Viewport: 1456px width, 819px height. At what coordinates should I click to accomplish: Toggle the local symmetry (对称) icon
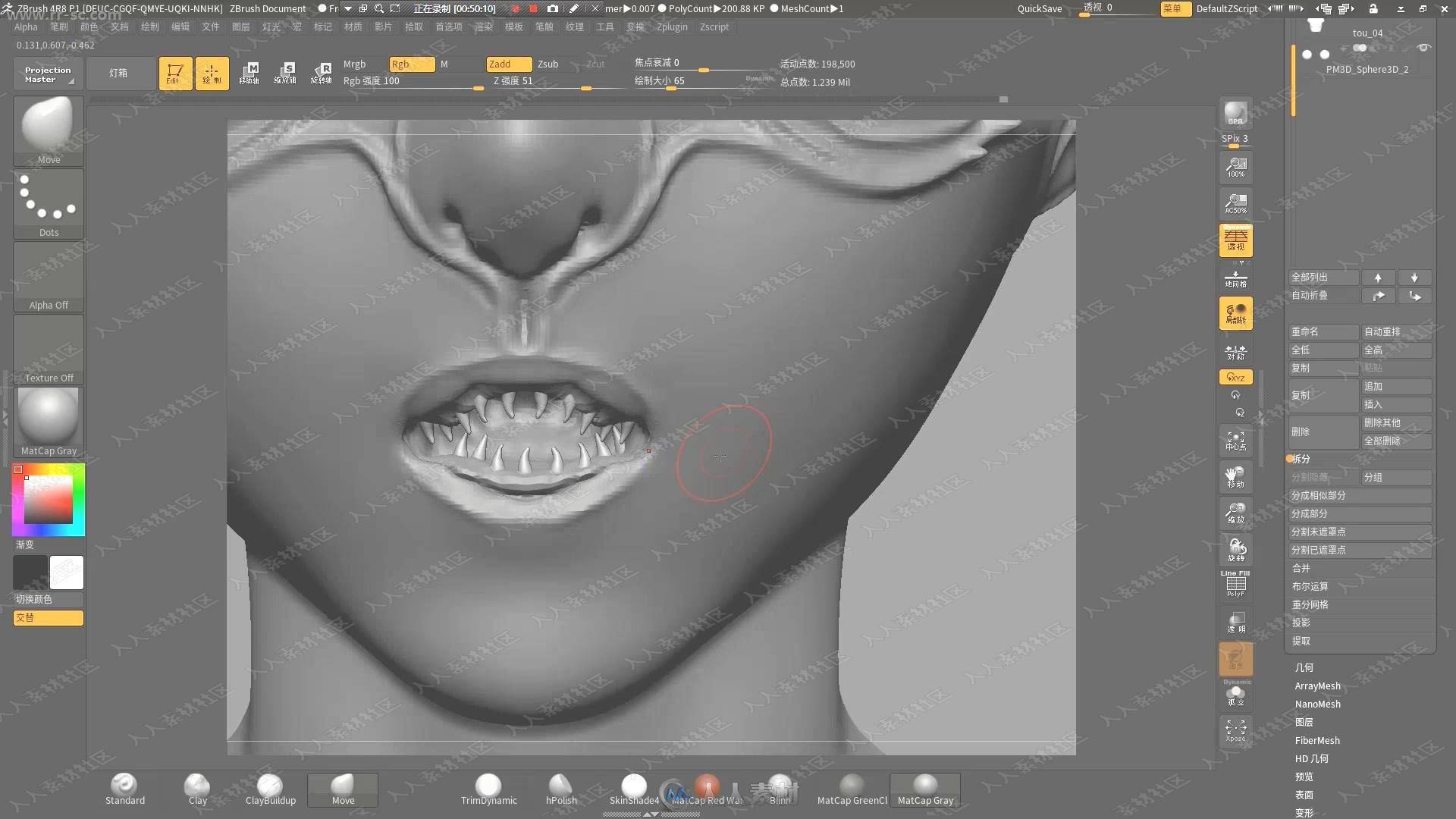(1235, 353)
